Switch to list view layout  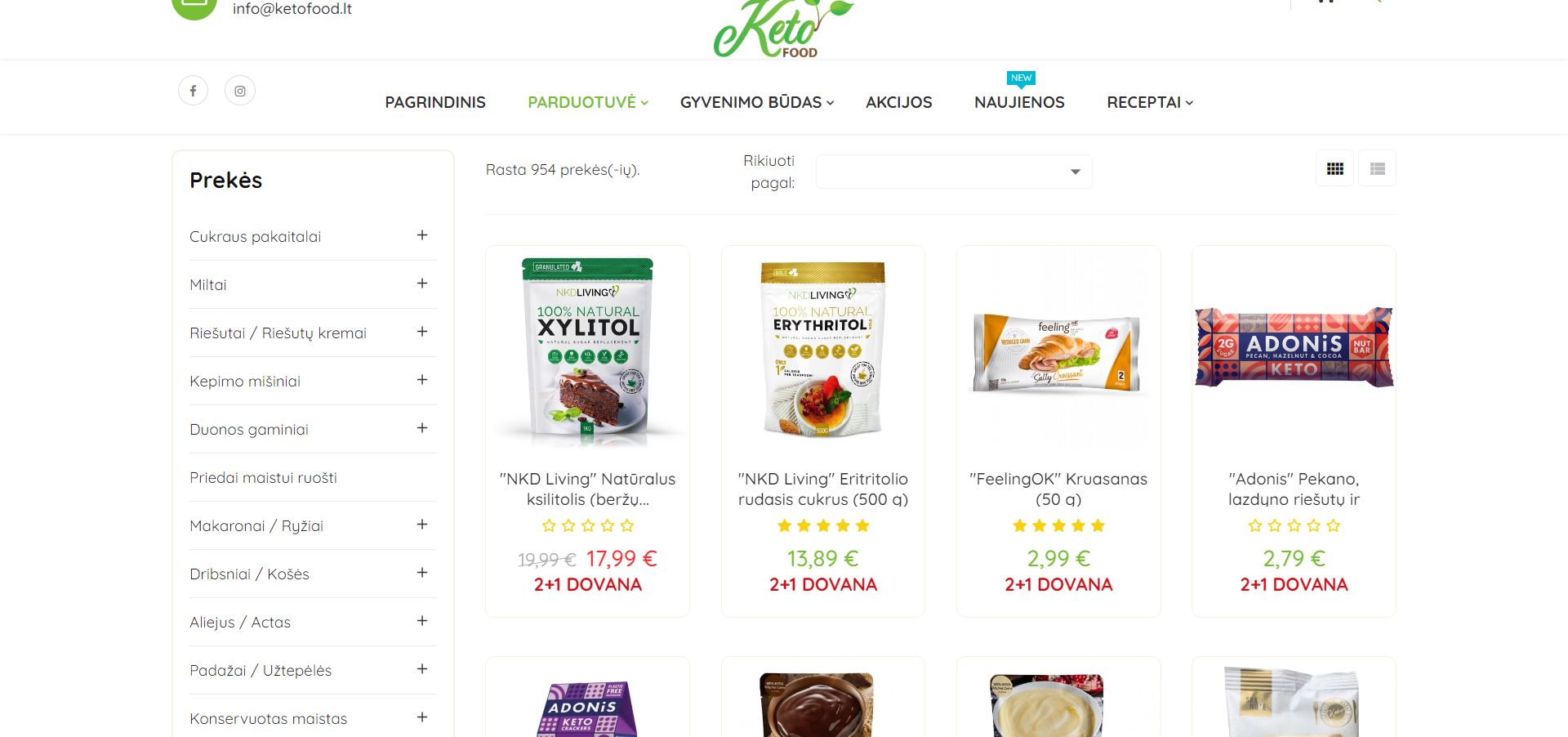click(x=1378, y=168)
